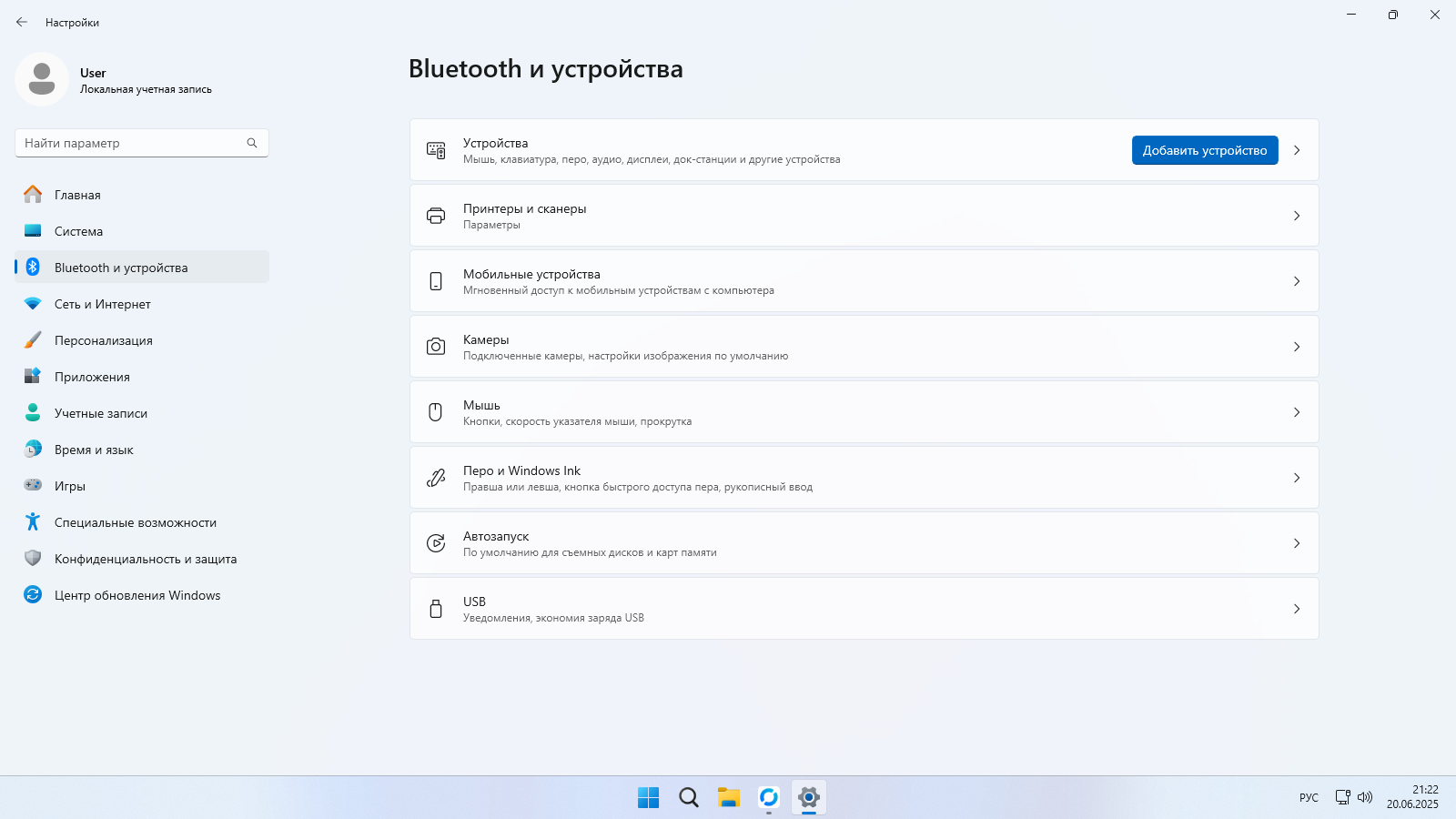Click the USB drive icon
Viewport: 1456px width, 819px height.
click(436, 609)
